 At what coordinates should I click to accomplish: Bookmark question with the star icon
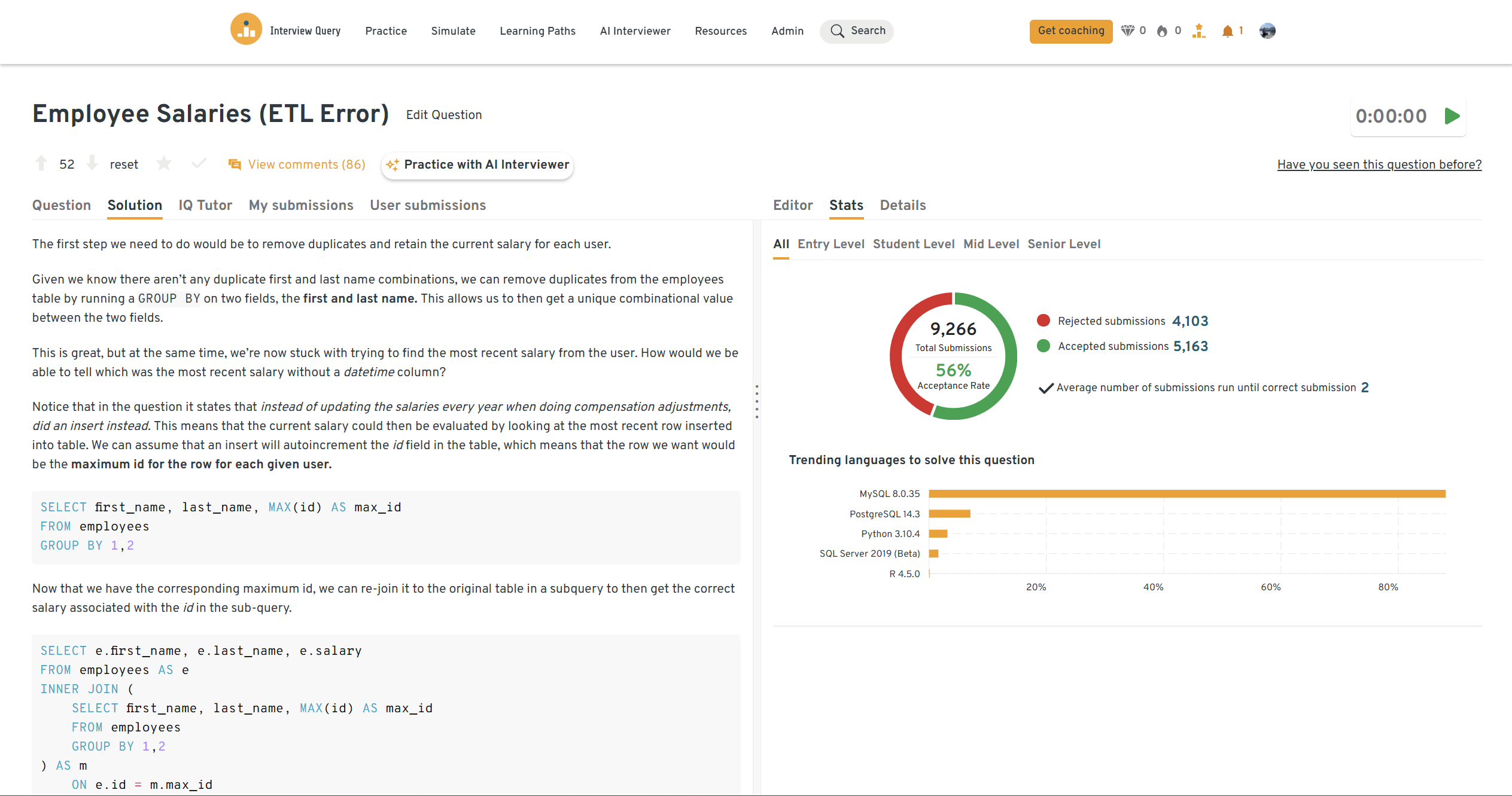(164, 164)
